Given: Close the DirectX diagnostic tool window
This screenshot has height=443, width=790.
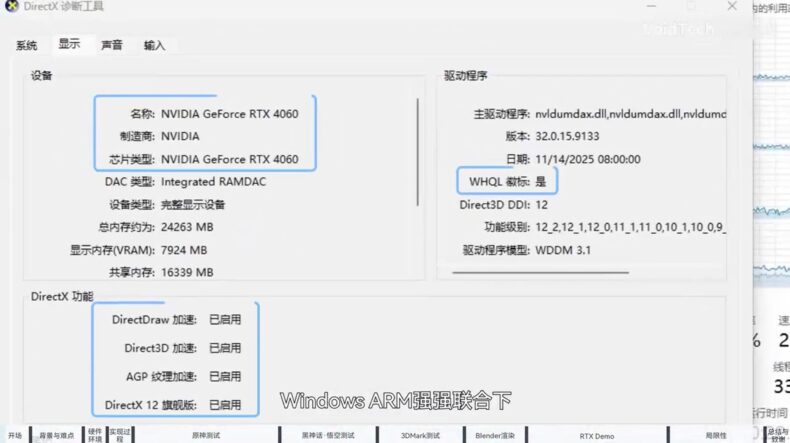Looking at the screenshot, I should pos(732,6).
